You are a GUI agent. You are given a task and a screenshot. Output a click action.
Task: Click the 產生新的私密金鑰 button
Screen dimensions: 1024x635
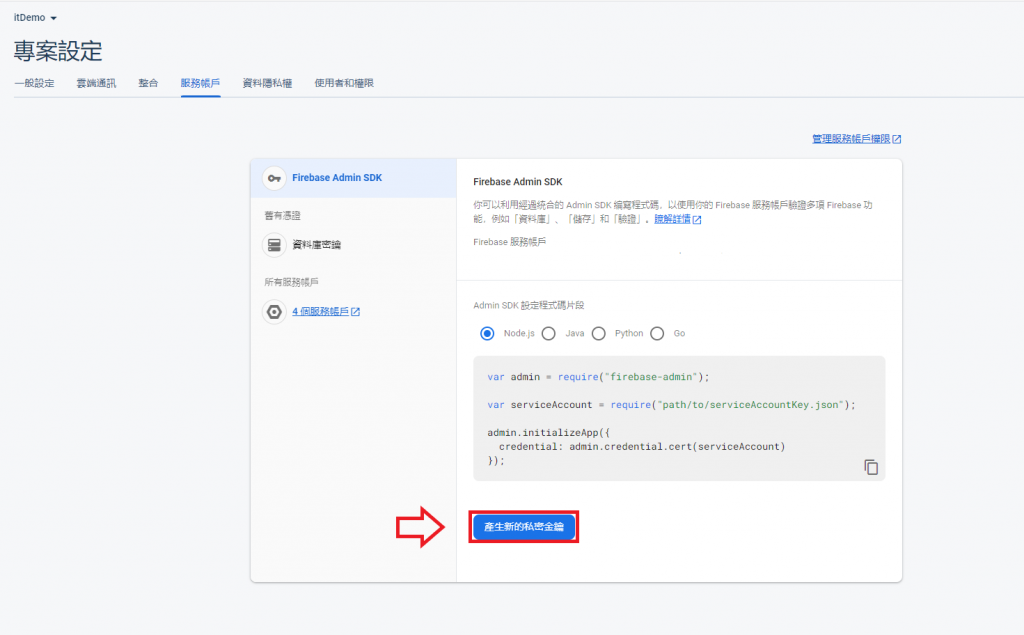pyautogui.click(x=524, y=527)
